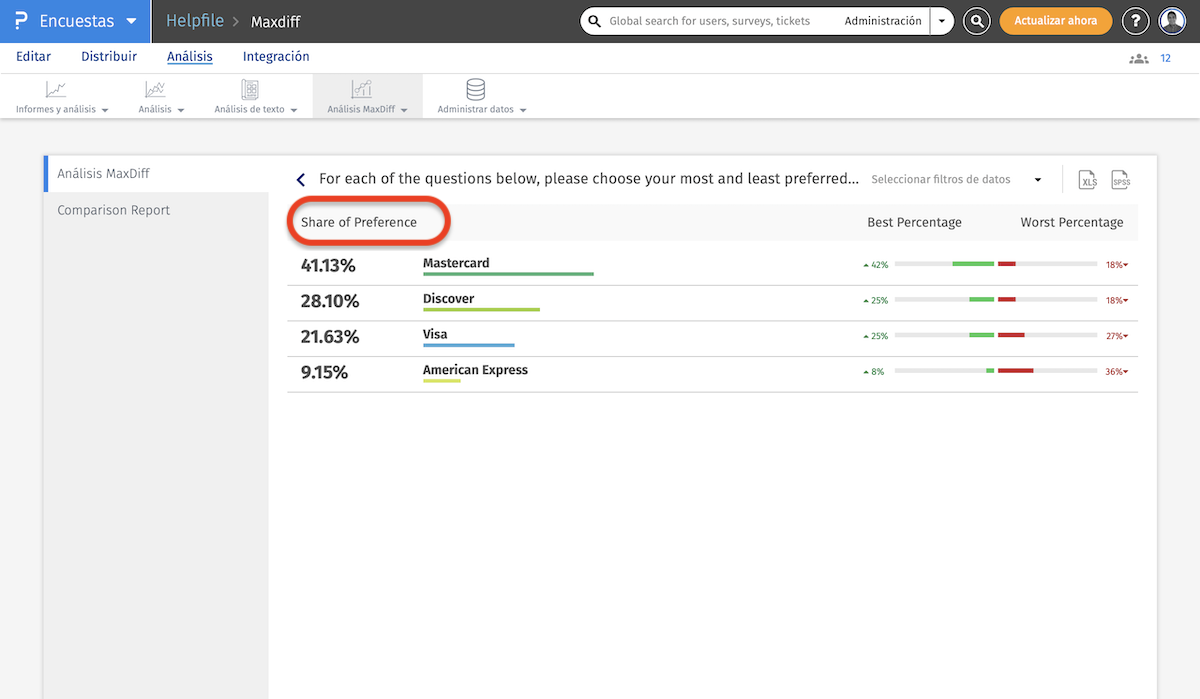
Task: Switch to the Distribuir tab
Action: pyautogui.click(x=109, y=57)
